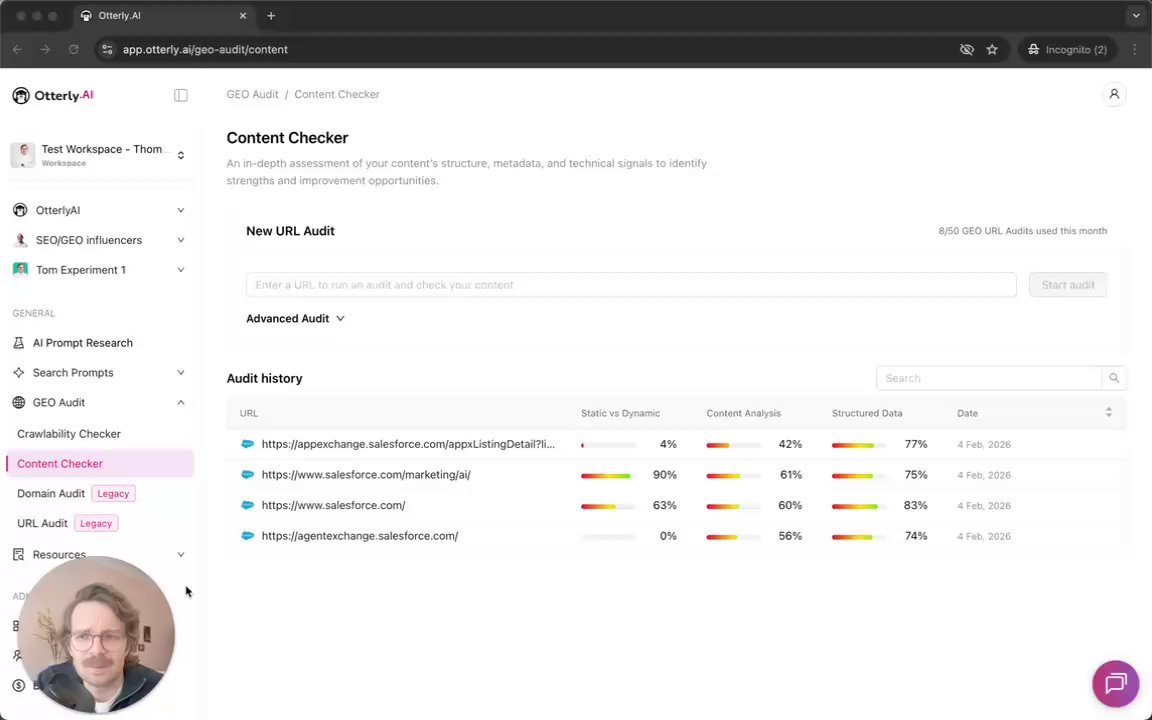
Task: Collapse the sidebar panel toggle icon
Action: pos(181,95)
